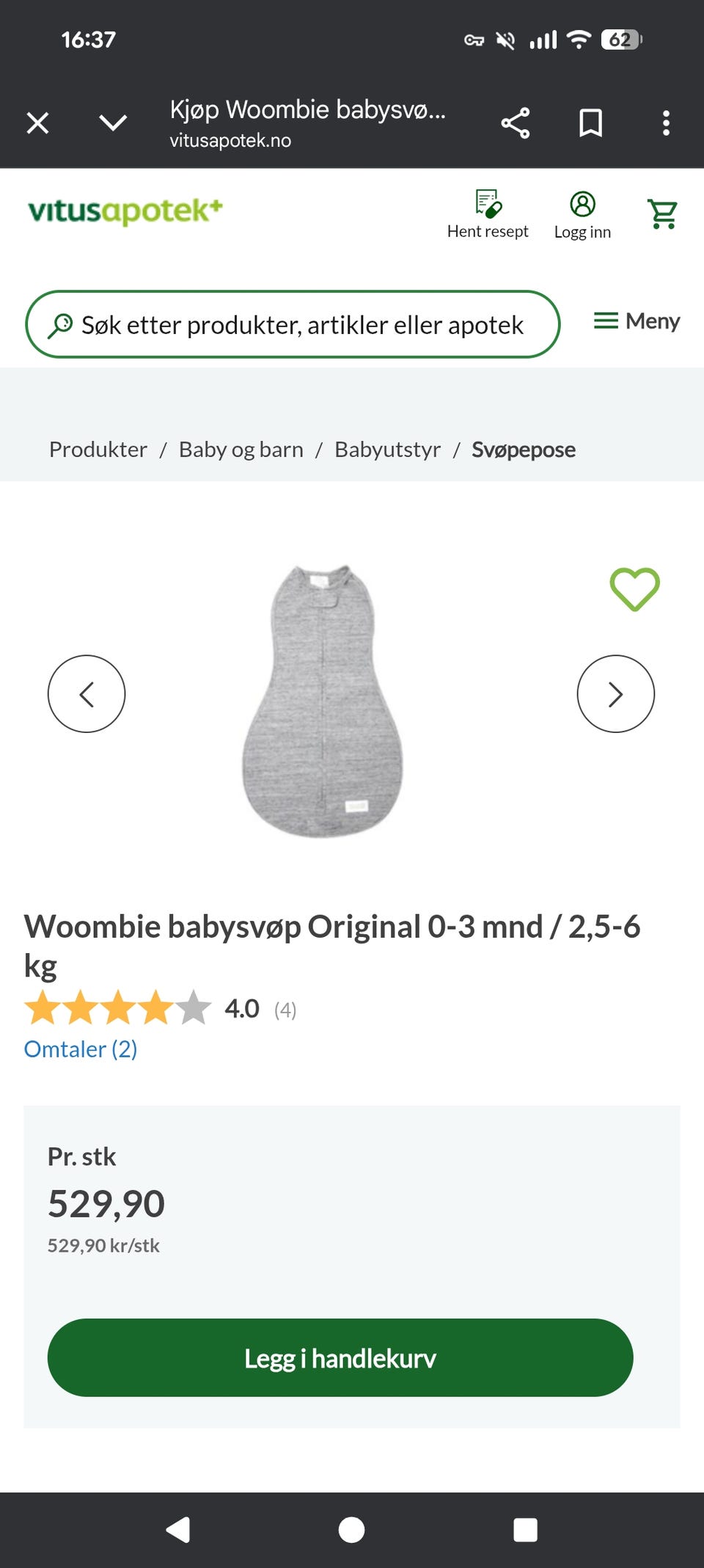Open the three-dot browser menu

(x=666, y=123)
